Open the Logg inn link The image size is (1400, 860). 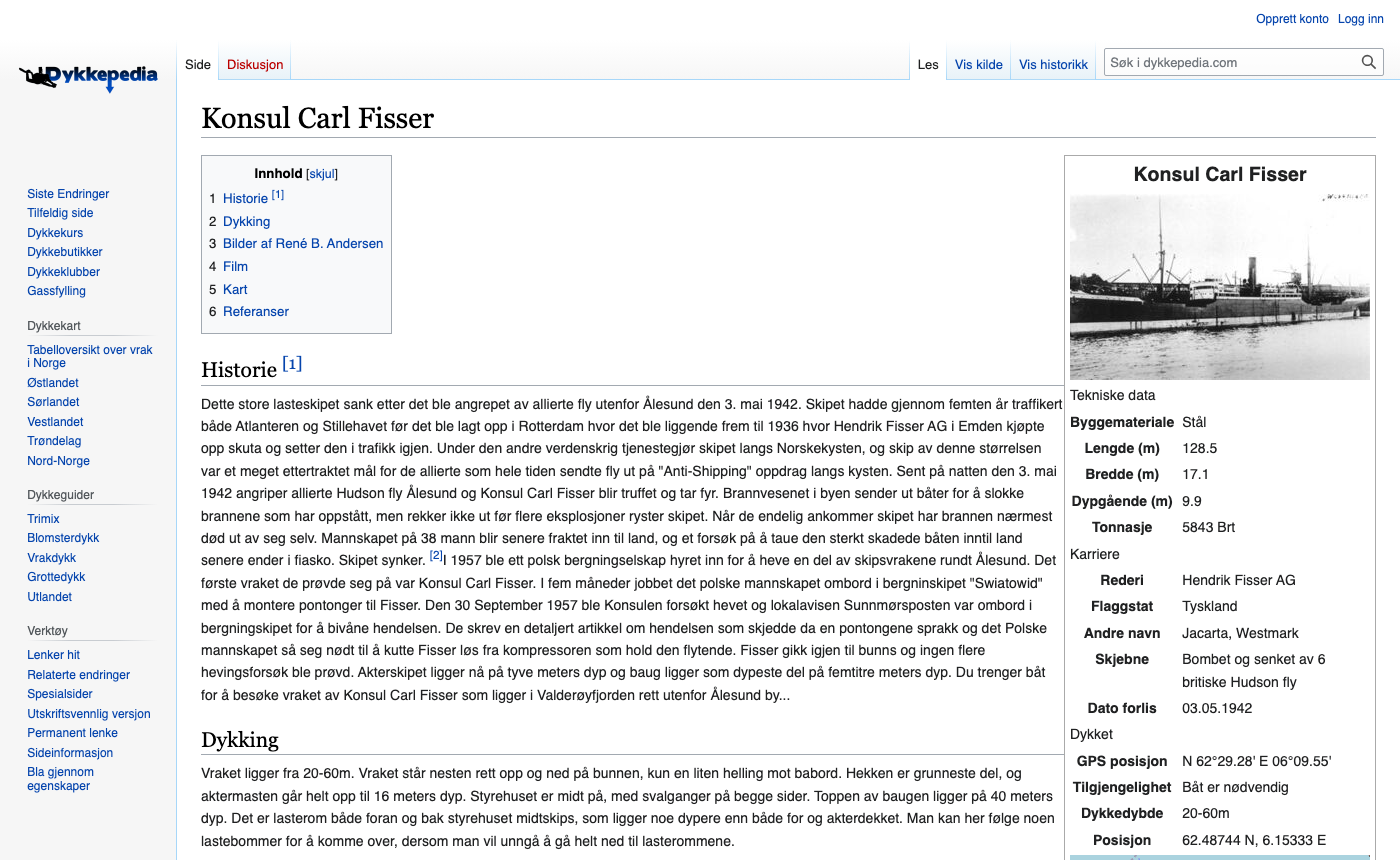point(1361,19)
